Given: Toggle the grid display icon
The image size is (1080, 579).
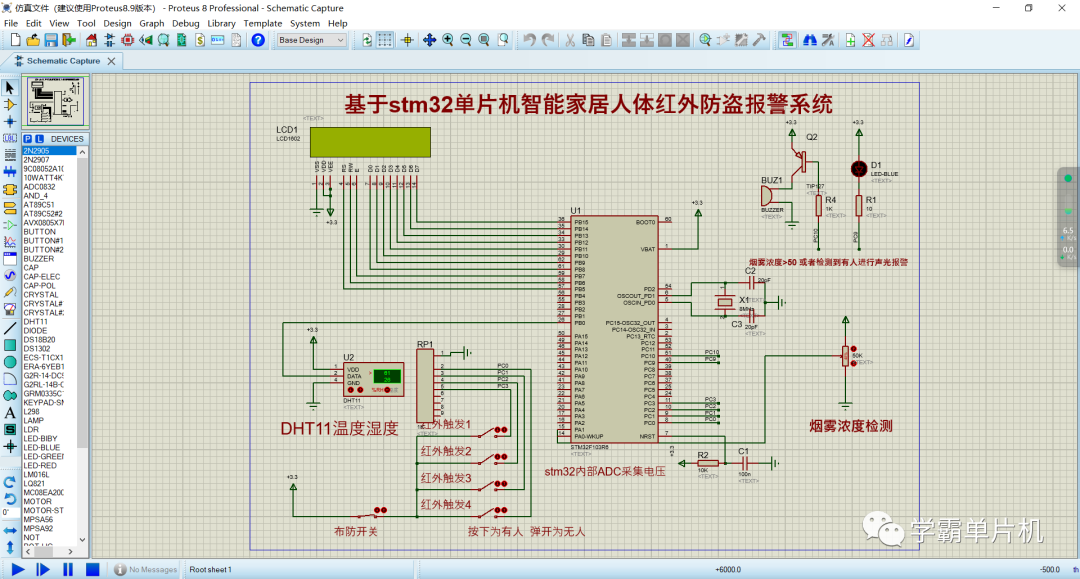Looking at the screenshot, I should coord(385,40).
